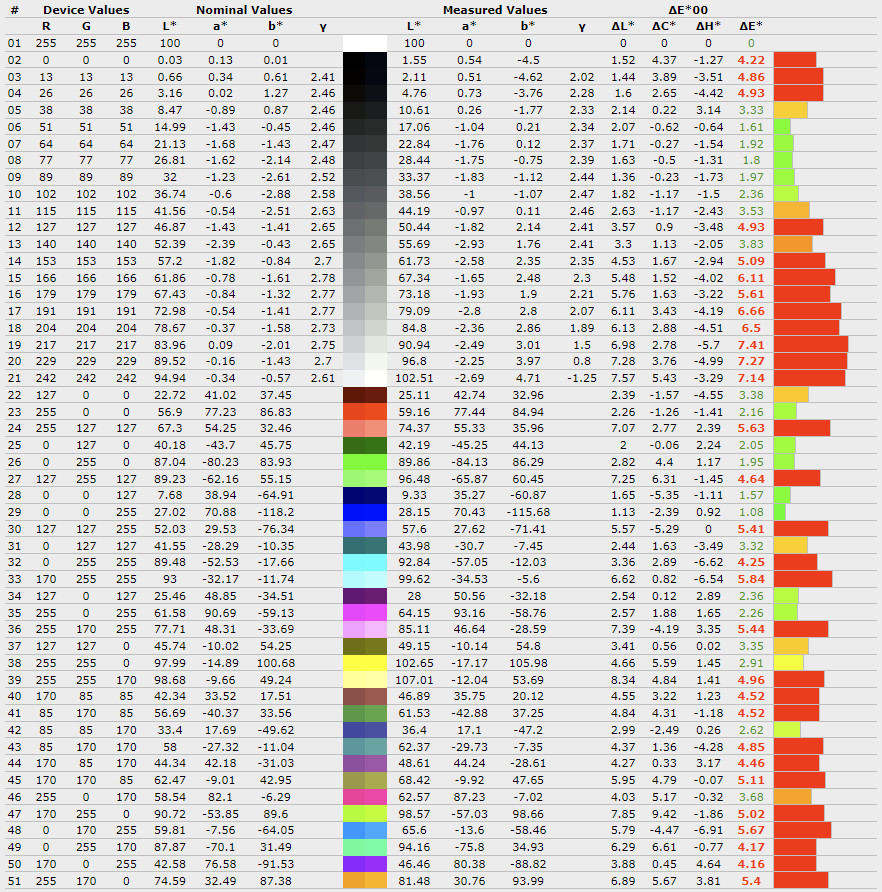The image size is (882, 892).
Task: Select the violet swatch in row 50
Action: click(x=365, y=864)
